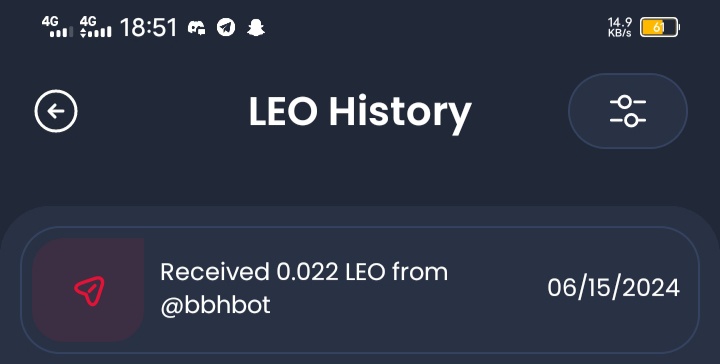
Task: Tap the Telegram notification icon
Action: [226, 28]
